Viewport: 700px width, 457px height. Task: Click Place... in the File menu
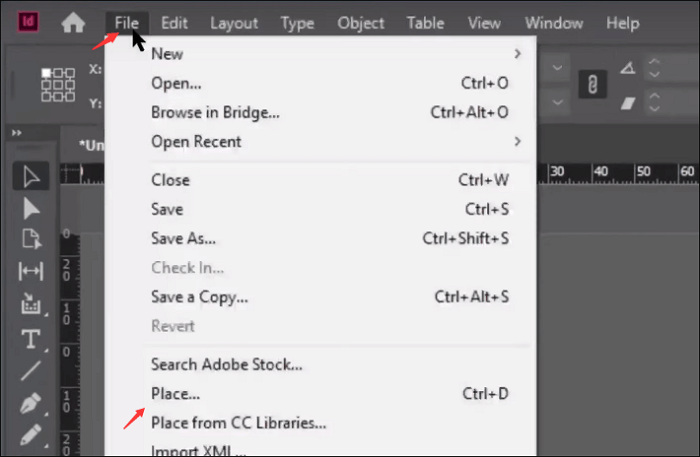(x=175, y=394)
